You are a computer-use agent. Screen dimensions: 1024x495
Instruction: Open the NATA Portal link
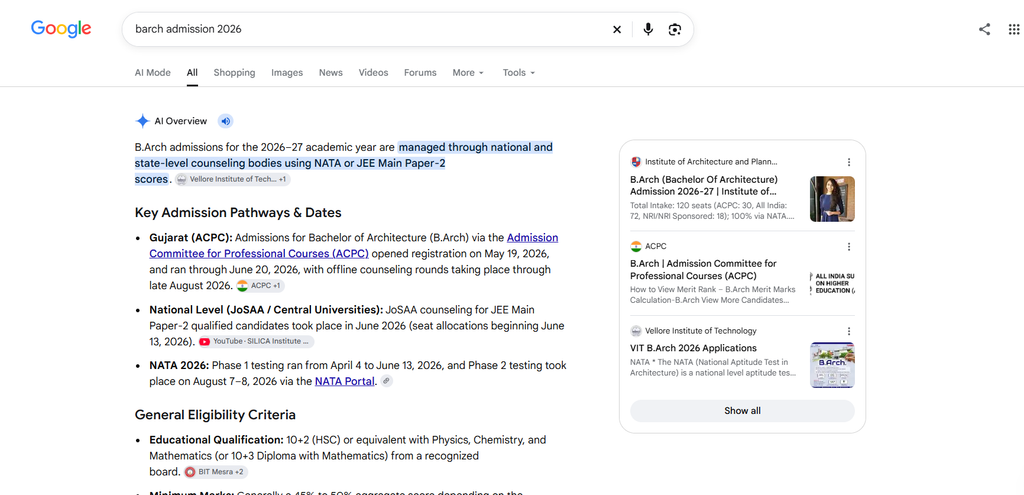[345, 381]
